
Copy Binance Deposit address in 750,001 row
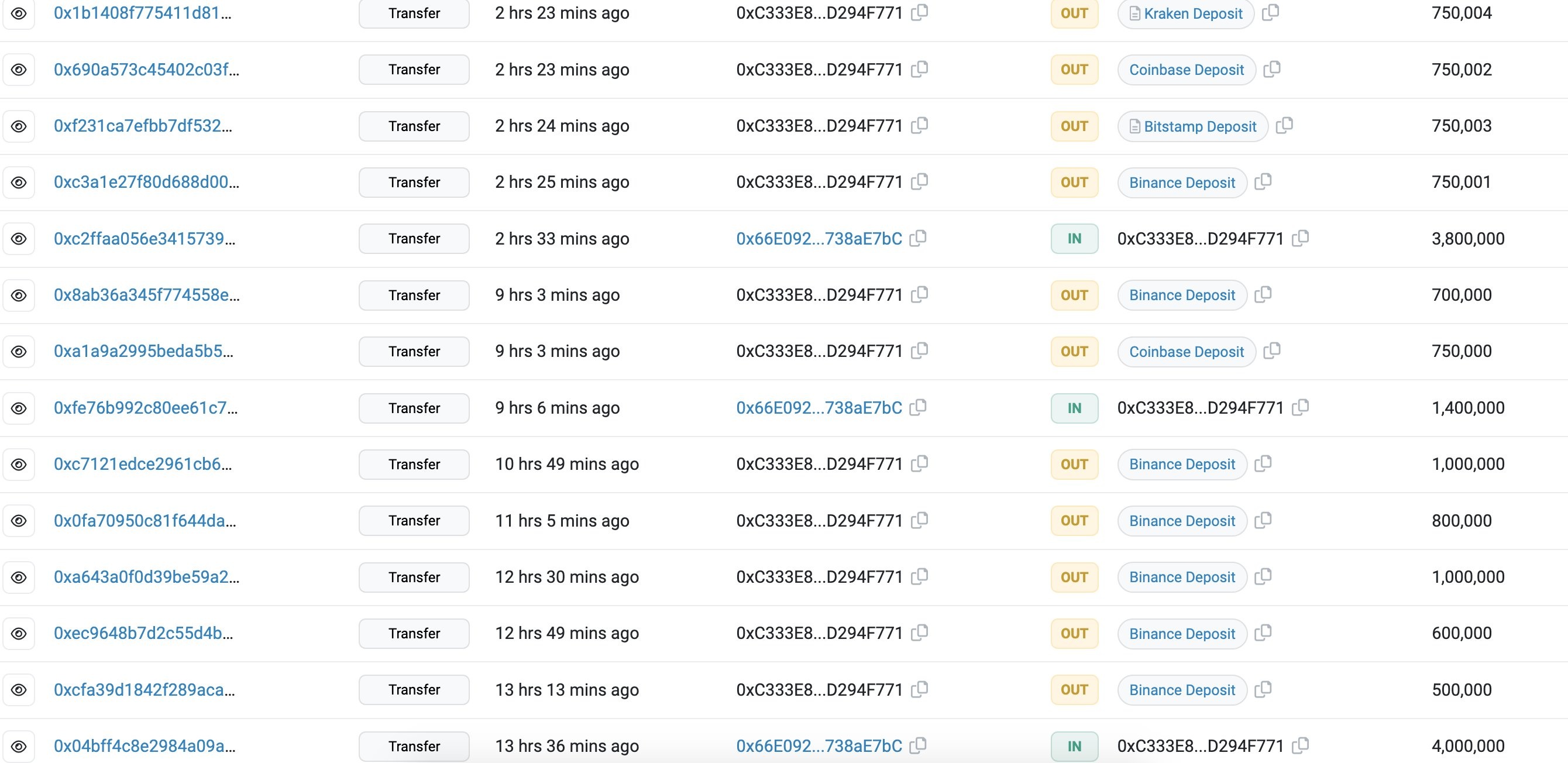click(x=1263, y=181)
